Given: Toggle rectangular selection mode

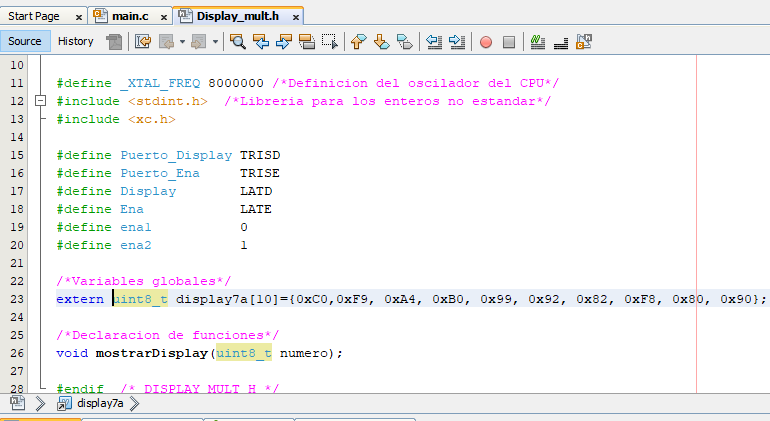Looking at the screenshot, I should (330, 42).
